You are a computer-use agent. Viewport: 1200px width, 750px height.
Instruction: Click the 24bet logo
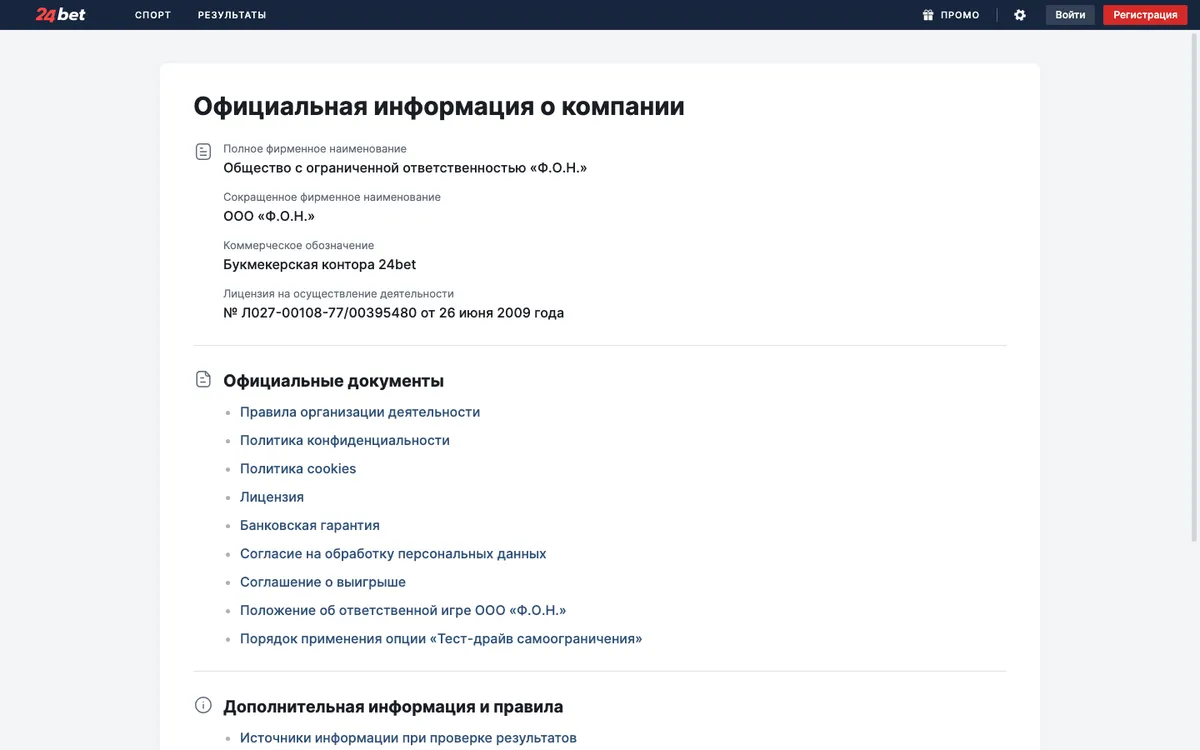coord(61,14)
